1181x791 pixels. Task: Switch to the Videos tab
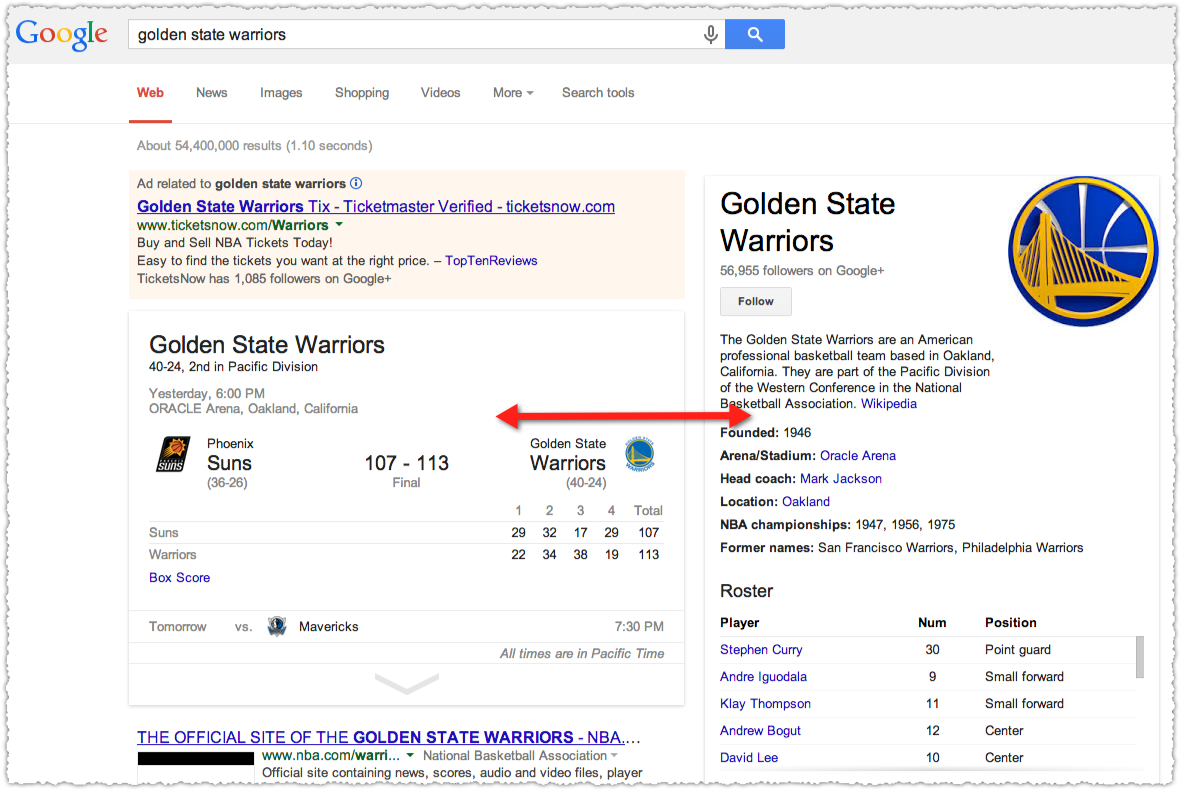click(x=441, y=93)
